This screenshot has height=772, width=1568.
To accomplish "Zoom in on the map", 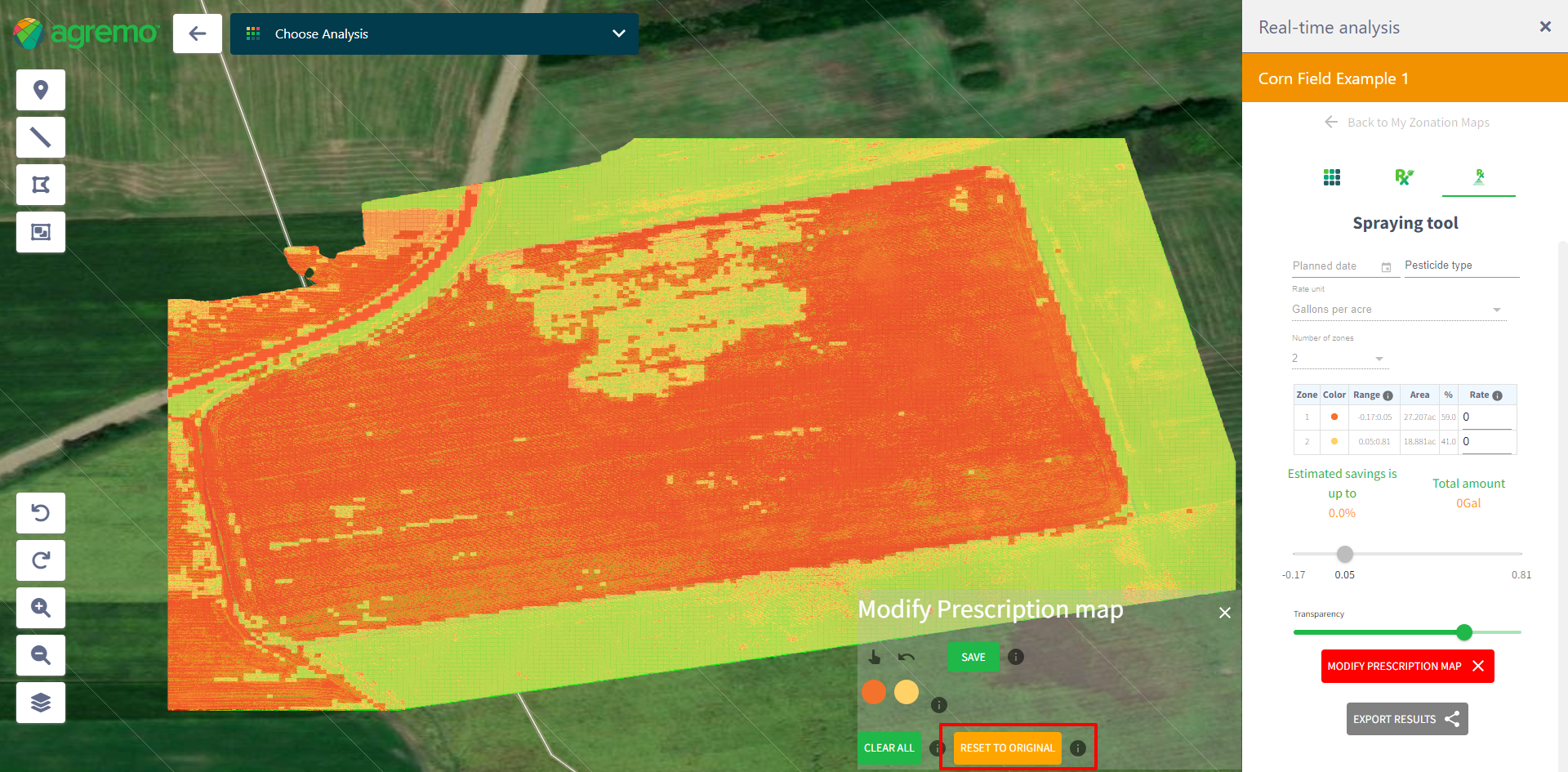I will point(41,608).
